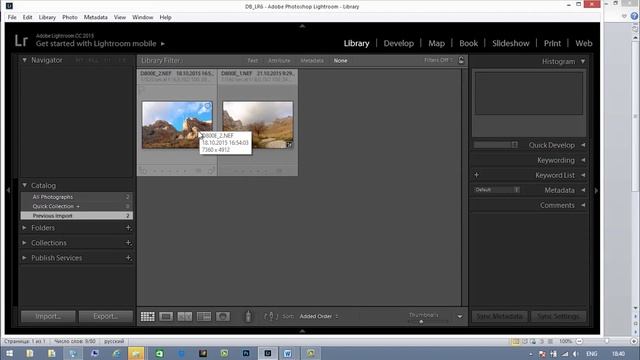Create a new collection with plus icon
640x360 pixels.
tap(128, 243)
